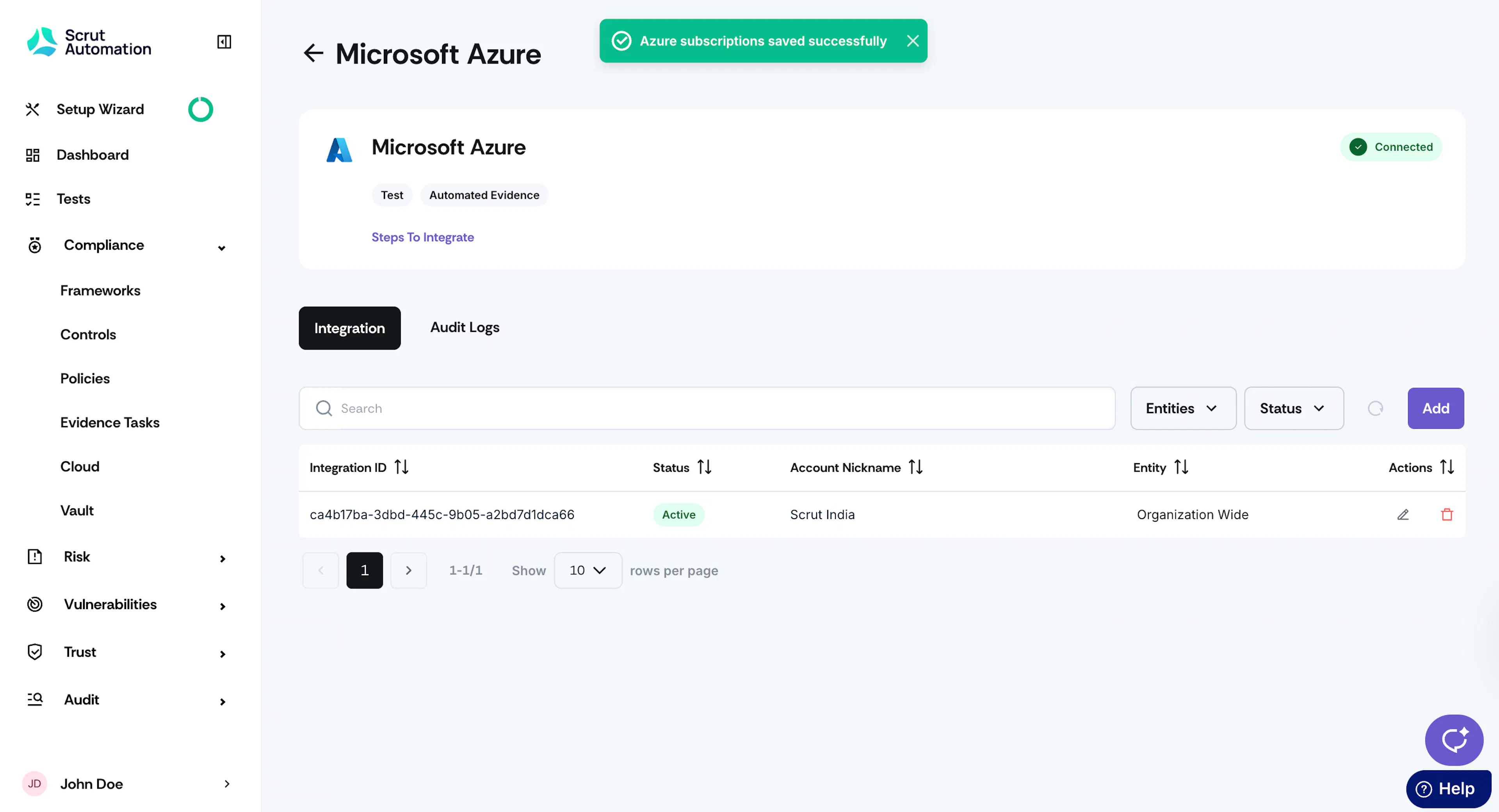Open the AI chat assistant bubble
The width and height of the screenshot is (1499, 812).
(1454, 740)
